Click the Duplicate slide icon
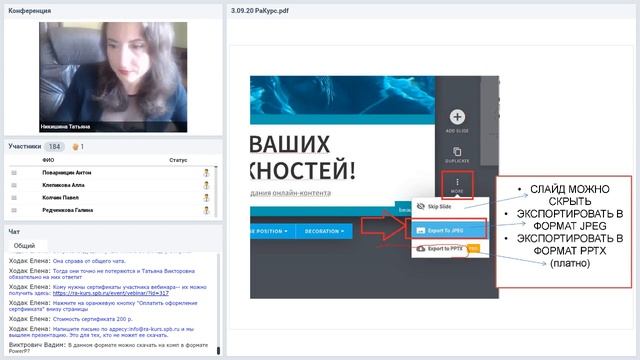The image size is (640, 360). click(x=457, y=152)
